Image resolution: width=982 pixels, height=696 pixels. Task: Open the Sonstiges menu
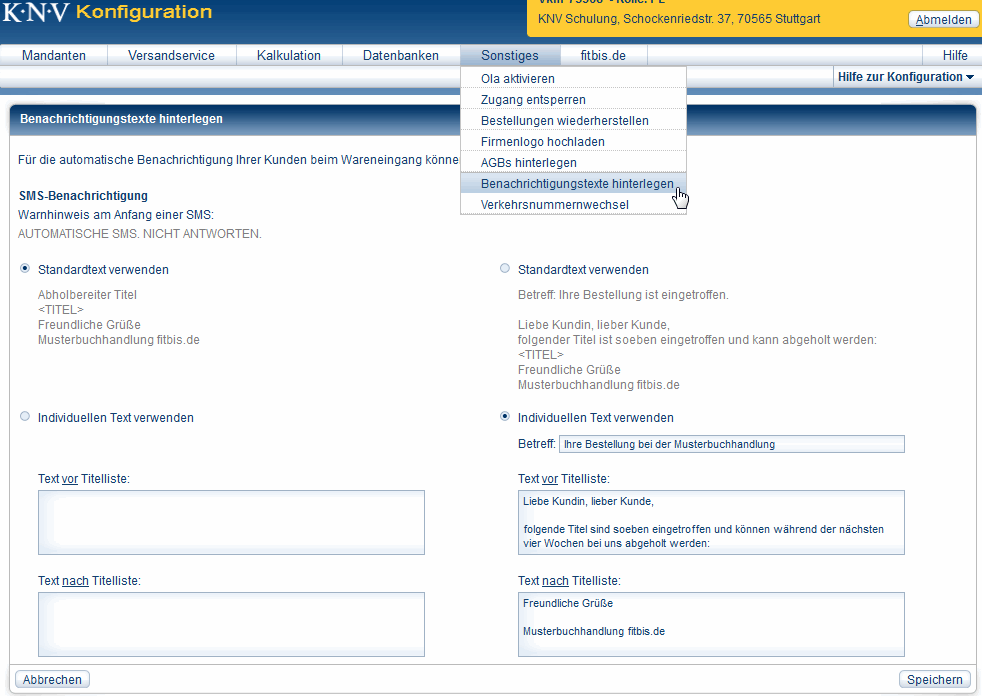(x=509, y=56)
